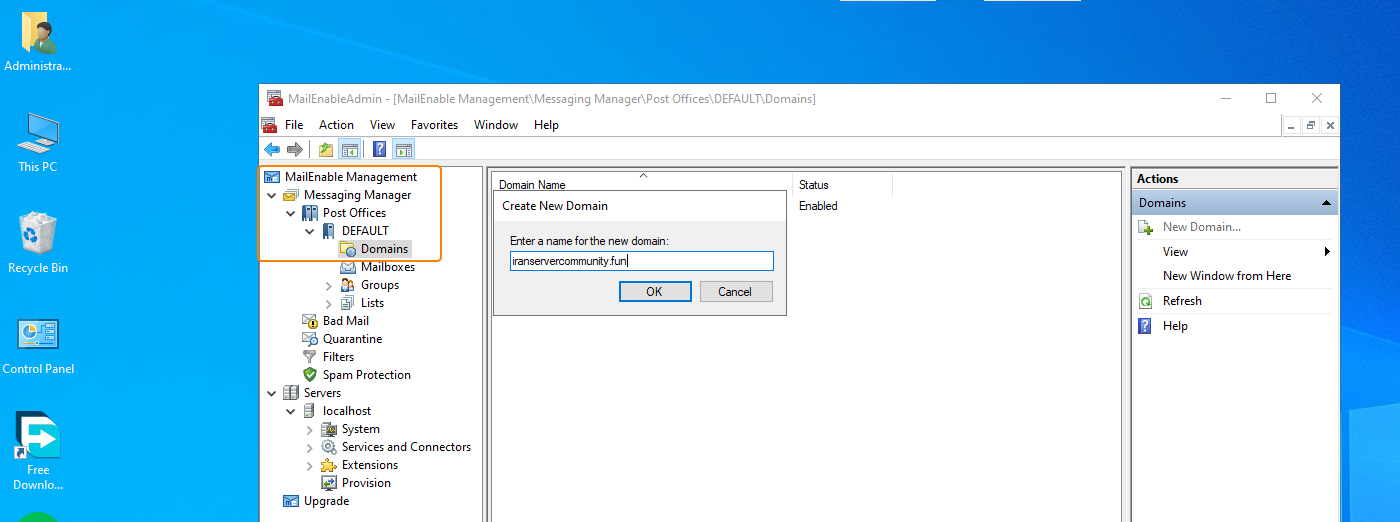
Task: Toggle the Show/Hide Console Tree toolbar icon
Action: 350,150
